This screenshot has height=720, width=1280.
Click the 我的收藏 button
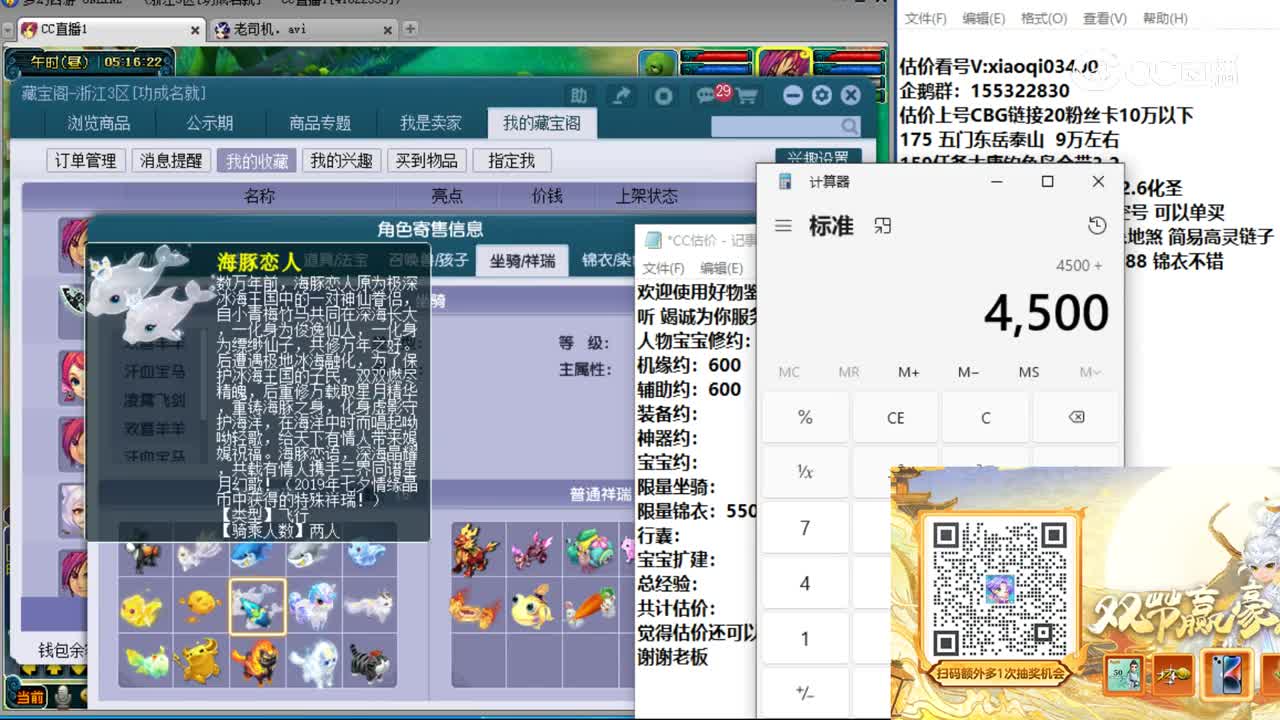click(x=256, y=161)
